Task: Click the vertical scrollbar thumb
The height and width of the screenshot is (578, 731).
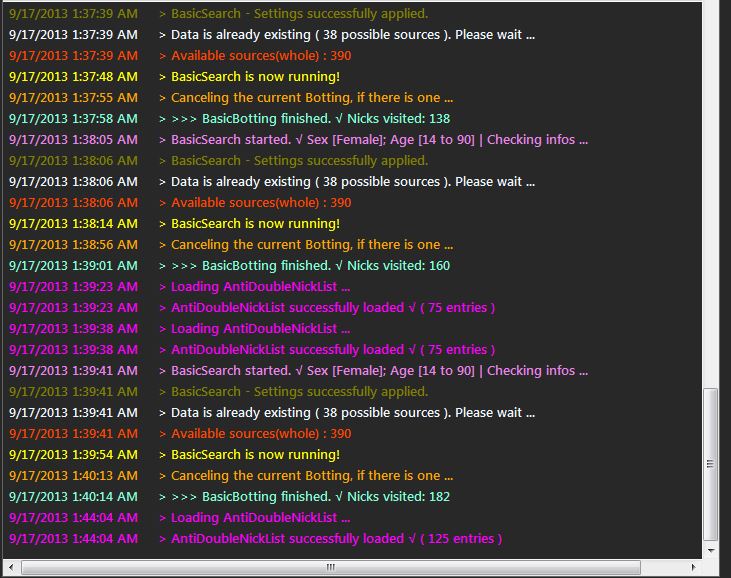Action: coord(710,464)
